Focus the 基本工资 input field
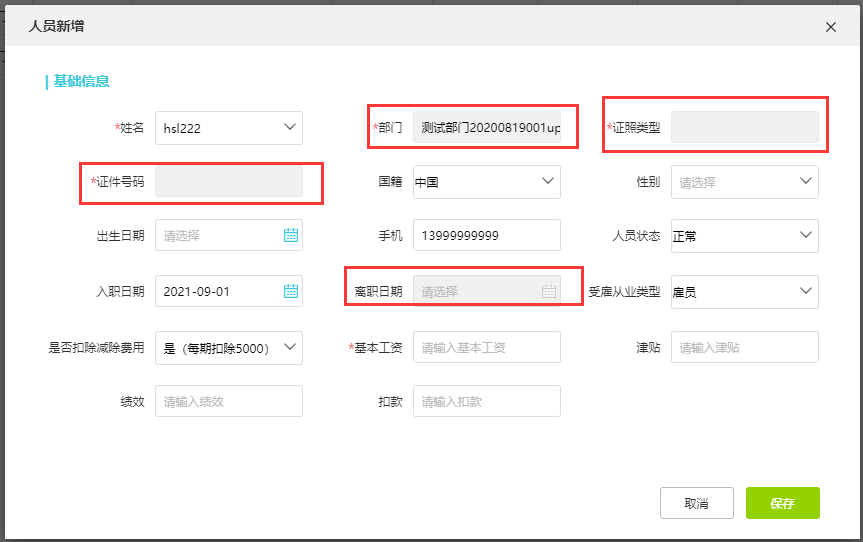 click(486, 347)
